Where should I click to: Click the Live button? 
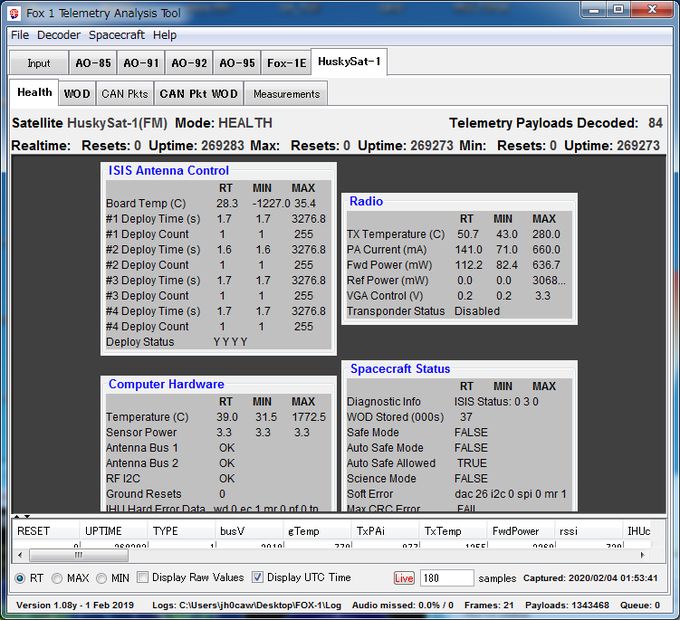coord(404,578)
